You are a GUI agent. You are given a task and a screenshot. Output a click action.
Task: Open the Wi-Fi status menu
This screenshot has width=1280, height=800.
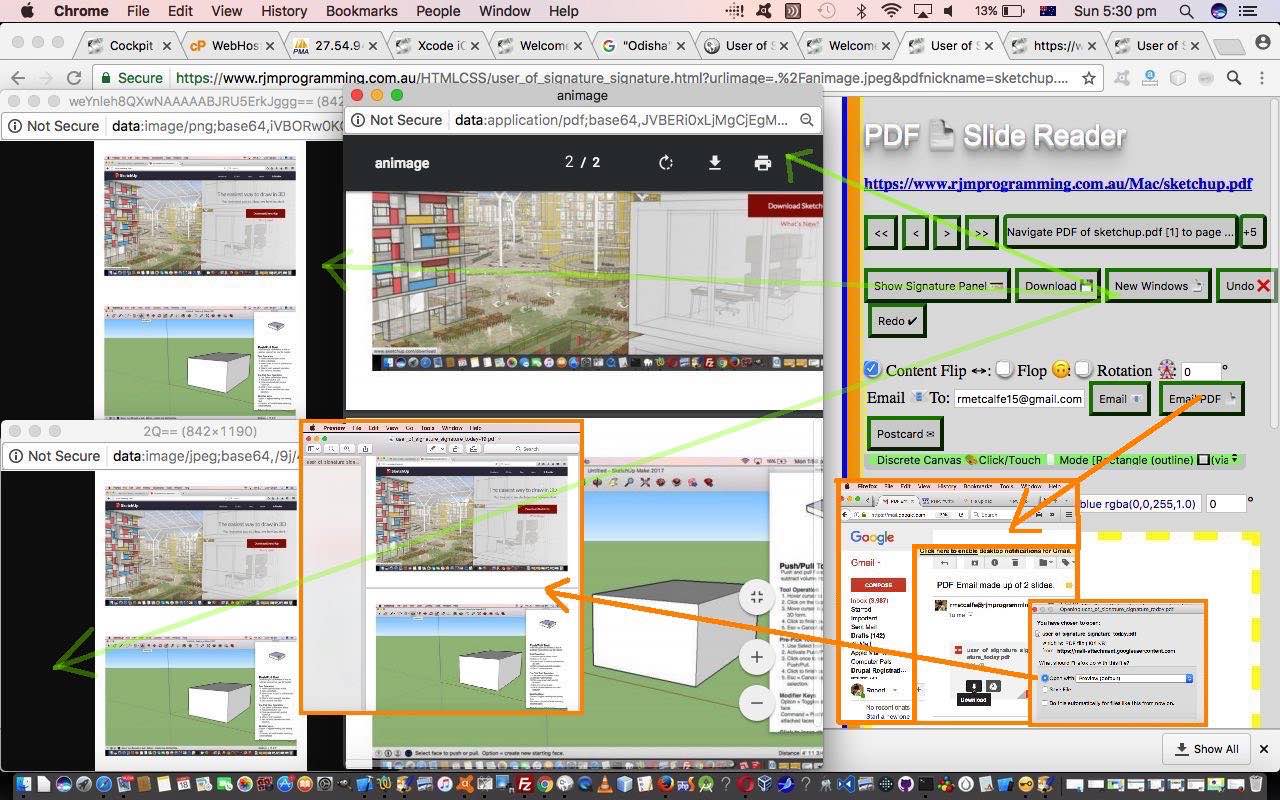tap(891, 11)
